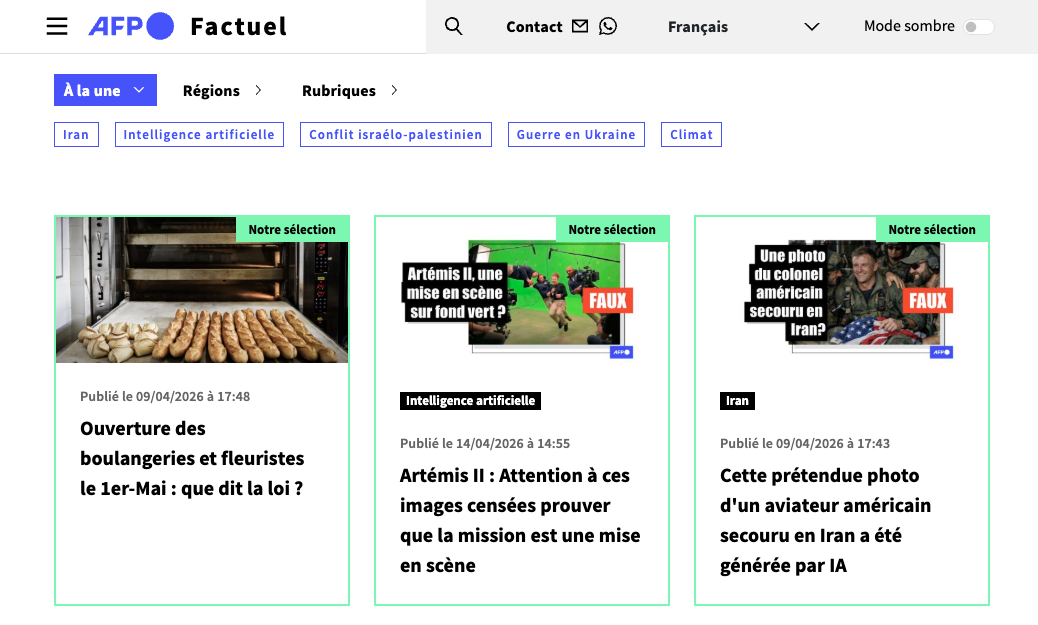Click the chevron next to Régions
This screenshot has width=1038, height=625.
pyautogui.click(x=258, y=90)
